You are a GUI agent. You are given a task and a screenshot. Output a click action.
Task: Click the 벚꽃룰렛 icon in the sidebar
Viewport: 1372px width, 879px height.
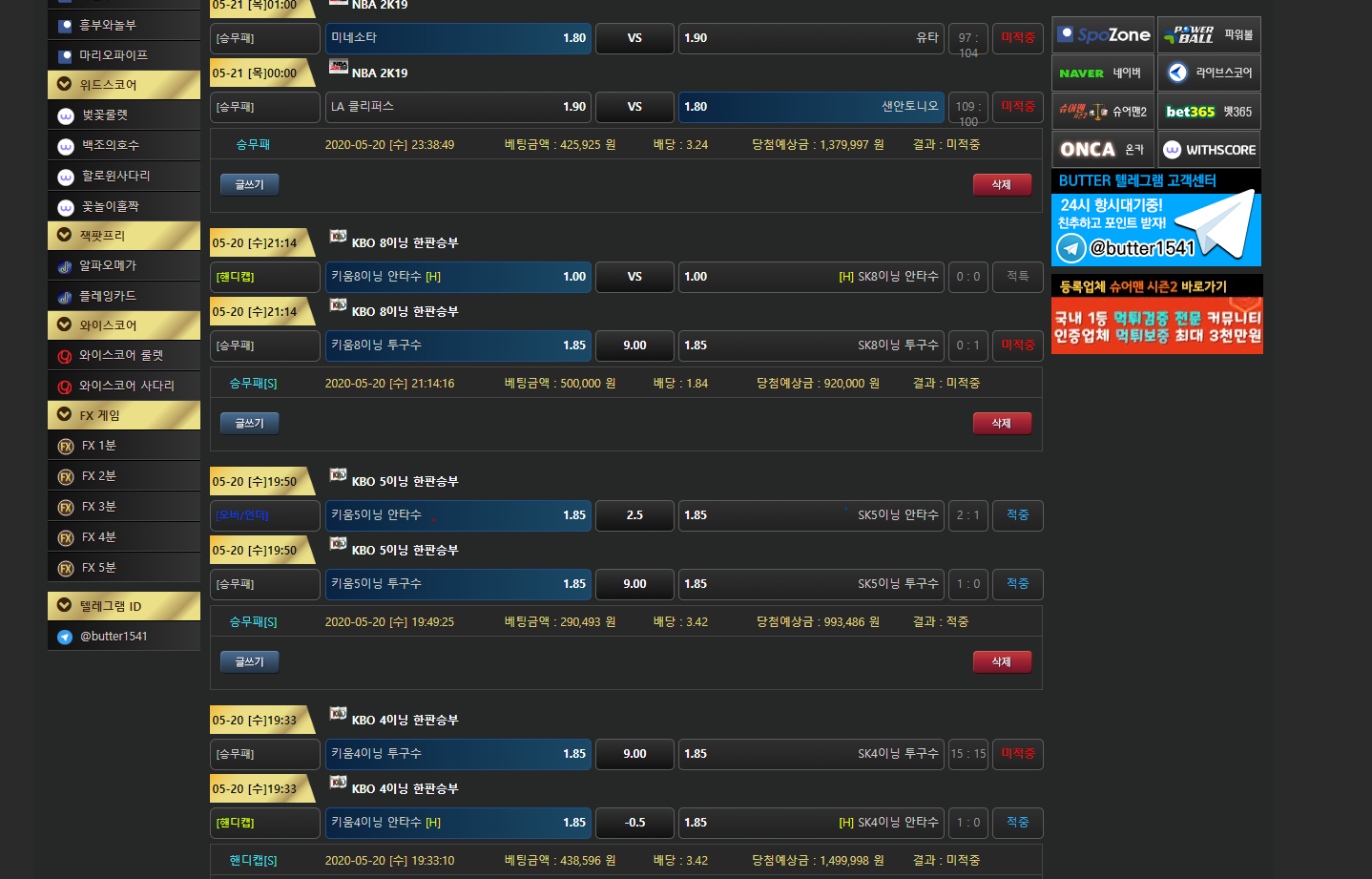(x=65, y=116)
